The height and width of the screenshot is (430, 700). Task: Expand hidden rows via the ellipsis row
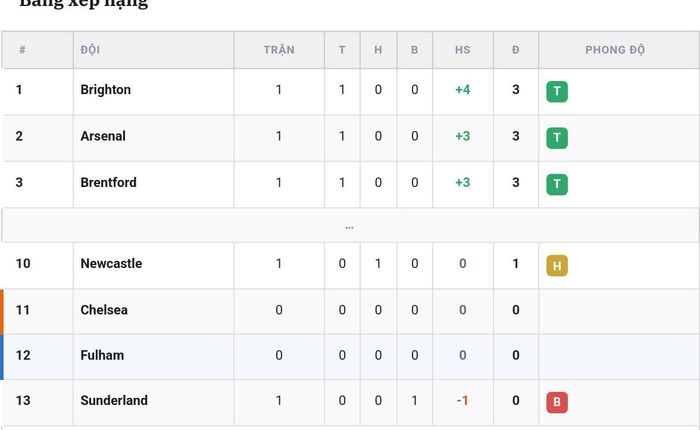pyautogui.click(x=350, y=226)
